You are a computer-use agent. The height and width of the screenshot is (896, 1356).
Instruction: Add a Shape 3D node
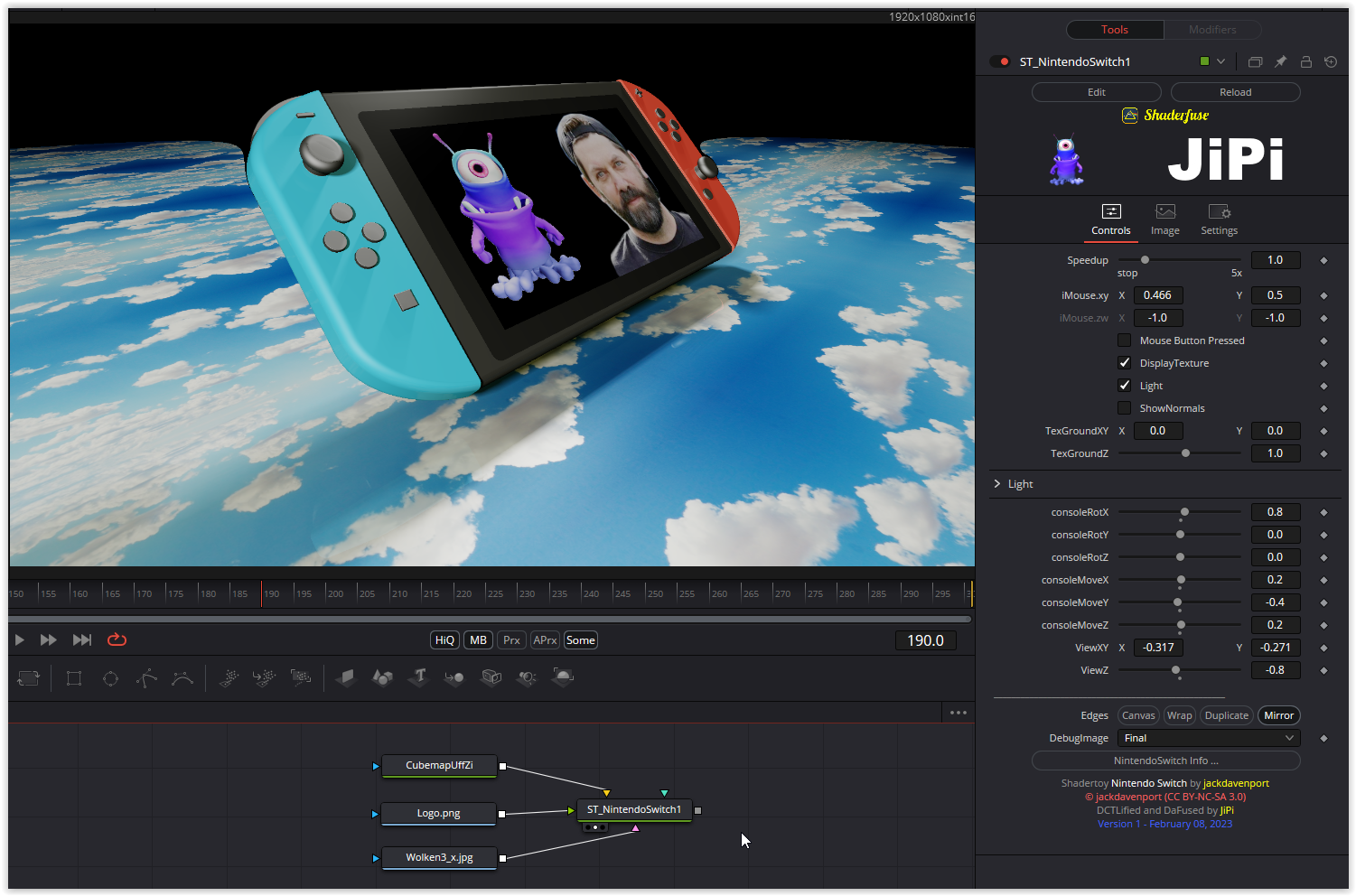pos(382,677)
